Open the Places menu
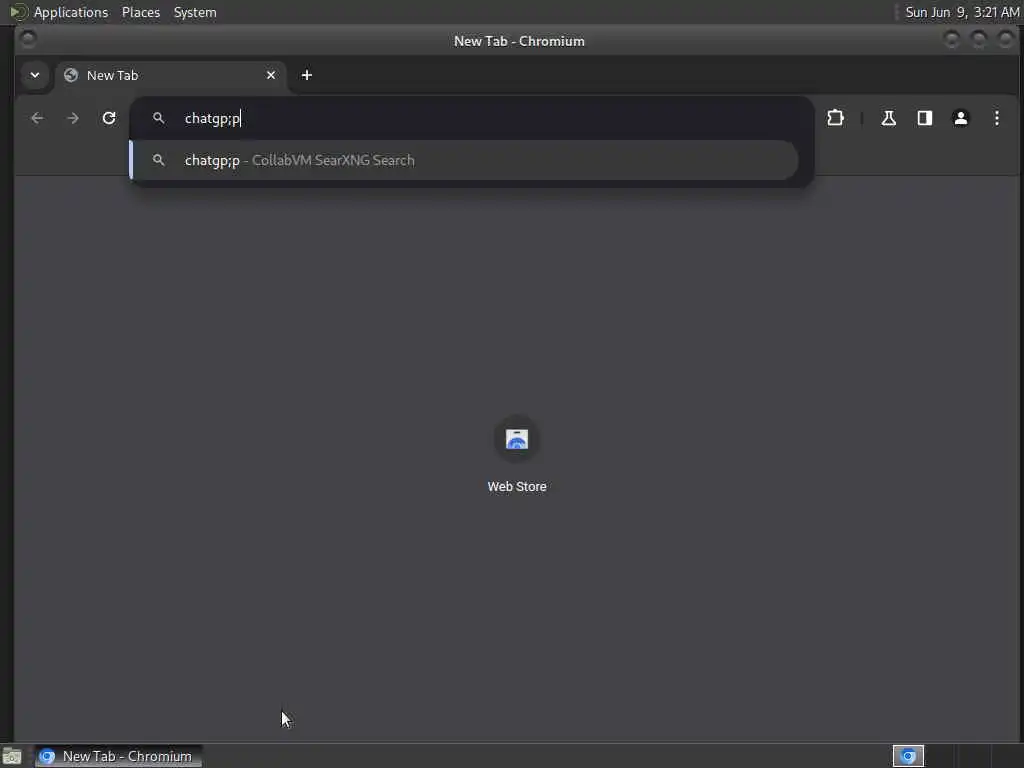 [x=141, y=12]
